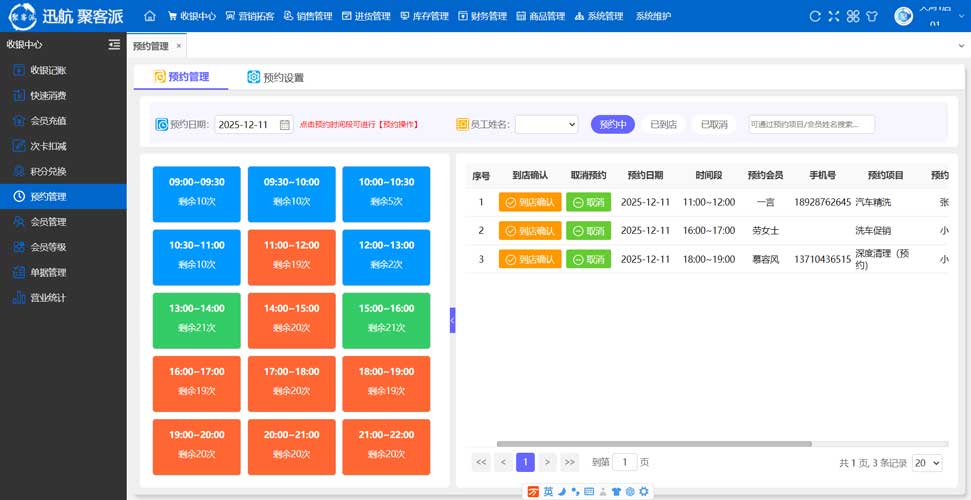Open 收银记账 in the sidebar
Screen dimensions: 971x500
click(63, 70)
